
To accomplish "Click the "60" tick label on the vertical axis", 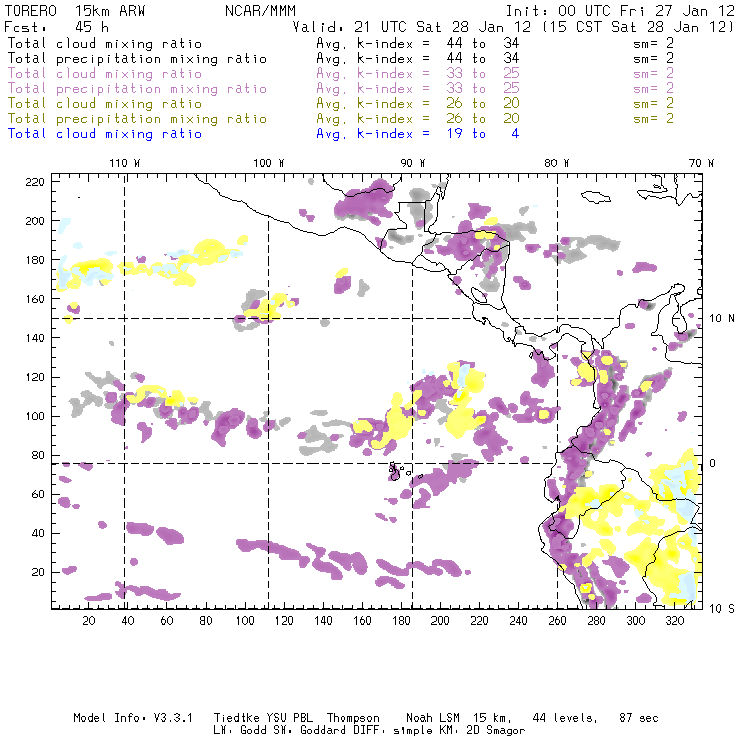I will click(x=38, y=494).
